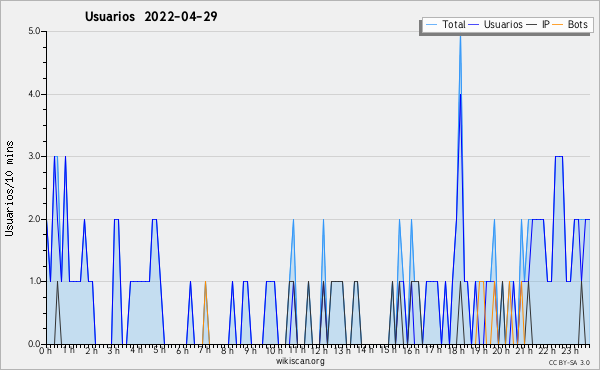Click the '21 h' x-axis label

click(524, 350)
